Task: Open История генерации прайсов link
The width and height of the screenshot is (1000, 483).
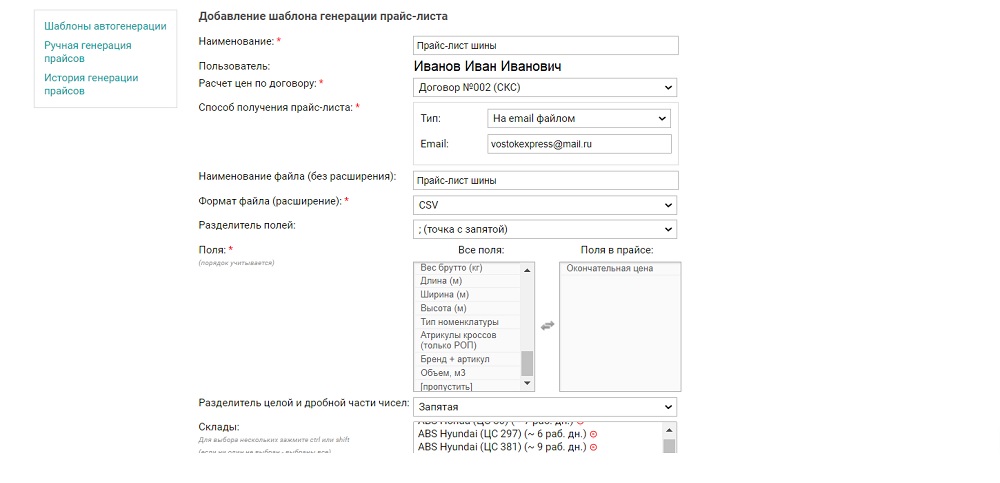Action: coord(91,84)
